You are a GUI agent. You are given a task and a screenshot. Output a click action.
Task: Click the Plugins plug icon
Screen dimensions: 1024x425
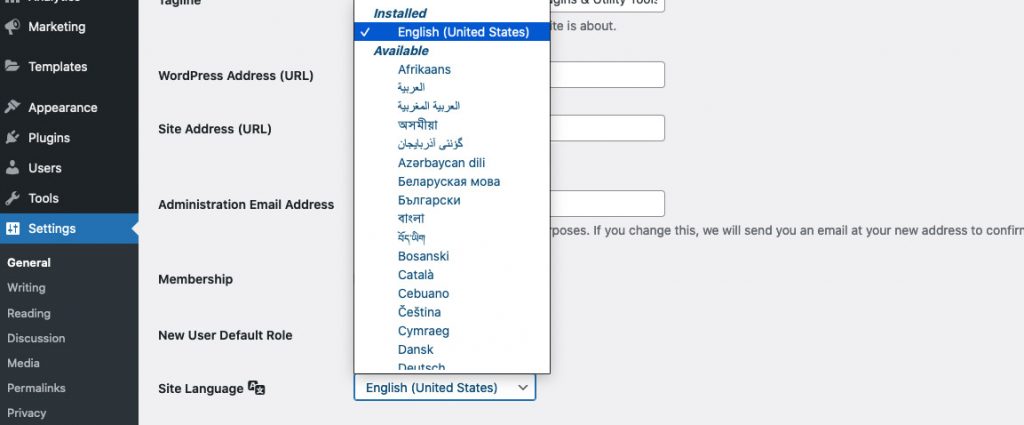[x=12, y=138]
